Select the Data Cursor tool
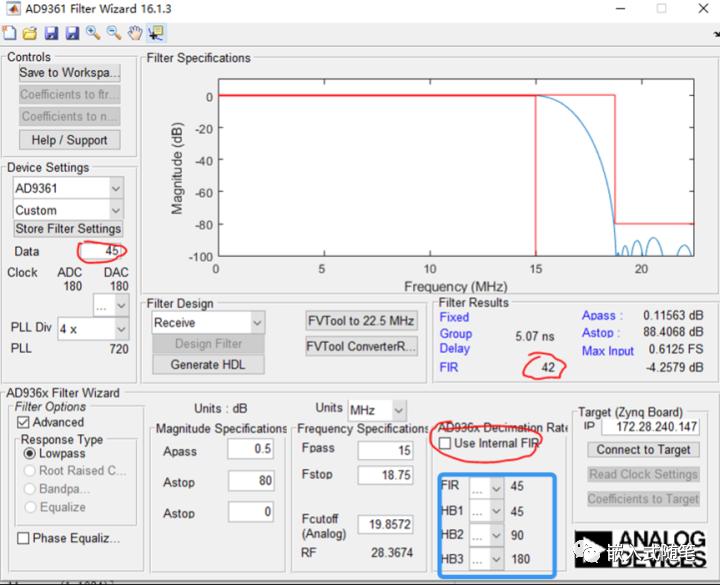720x585 pixels. (x=156, y=33)
